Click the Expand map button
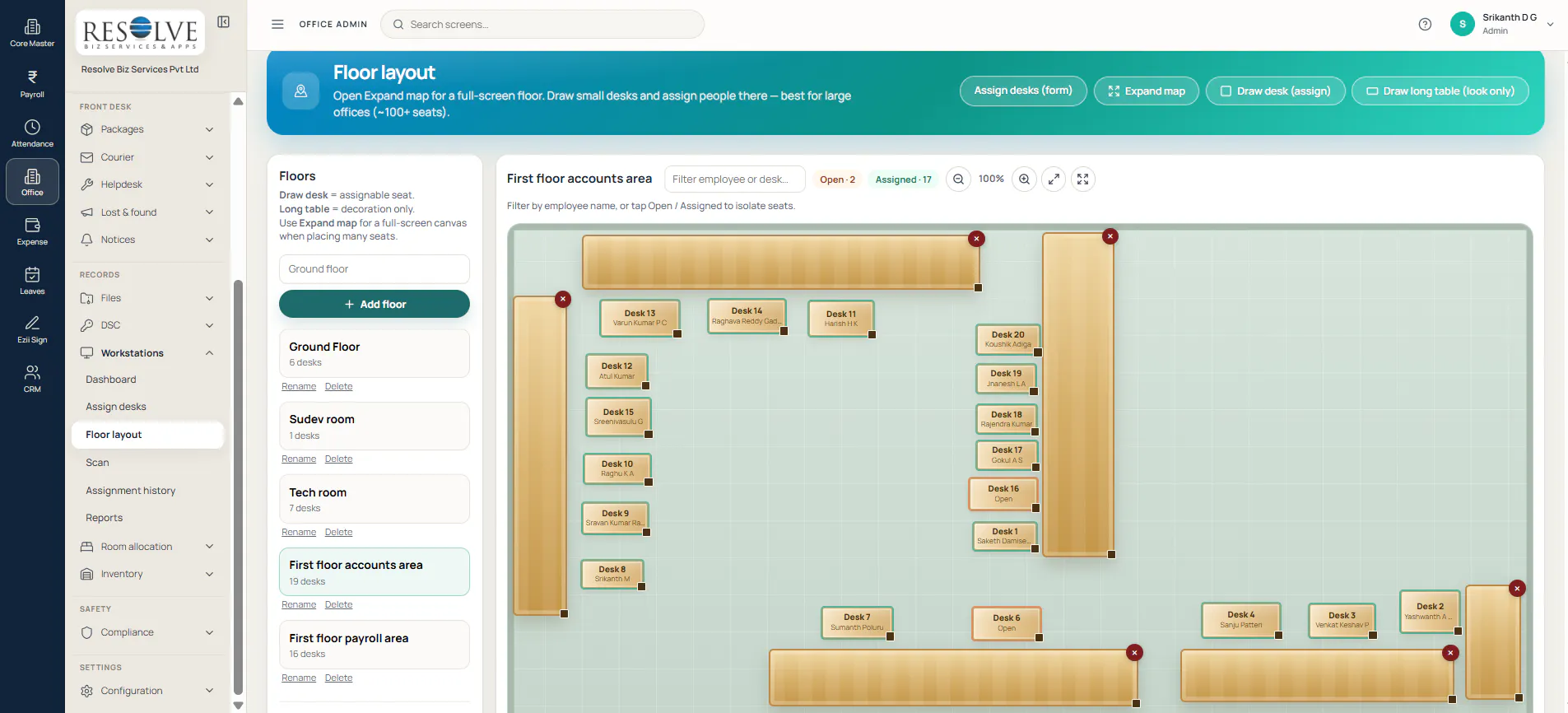Screen dimensions: 1568x713 point(1146,91)
